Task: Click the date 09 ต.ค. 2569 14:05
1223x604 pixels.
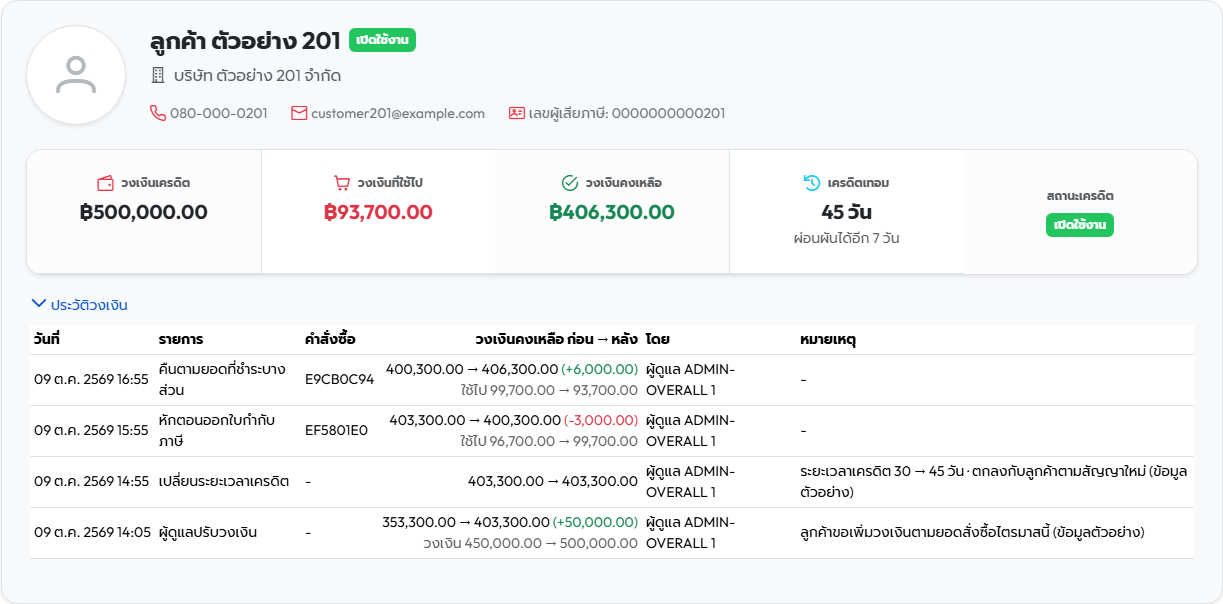Action: (91, 532)
